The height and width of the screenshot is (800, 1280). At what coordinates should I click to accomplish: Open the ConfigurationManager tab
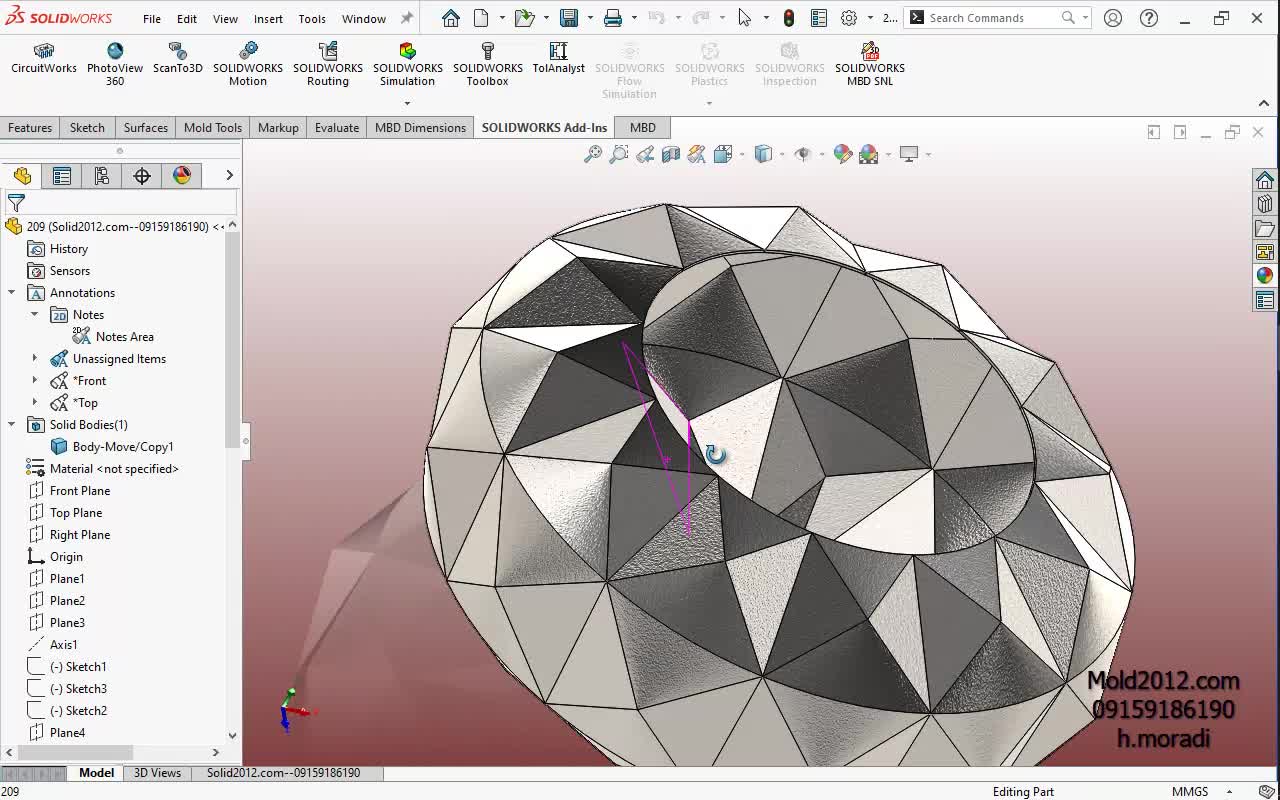(x=102, y=176)
